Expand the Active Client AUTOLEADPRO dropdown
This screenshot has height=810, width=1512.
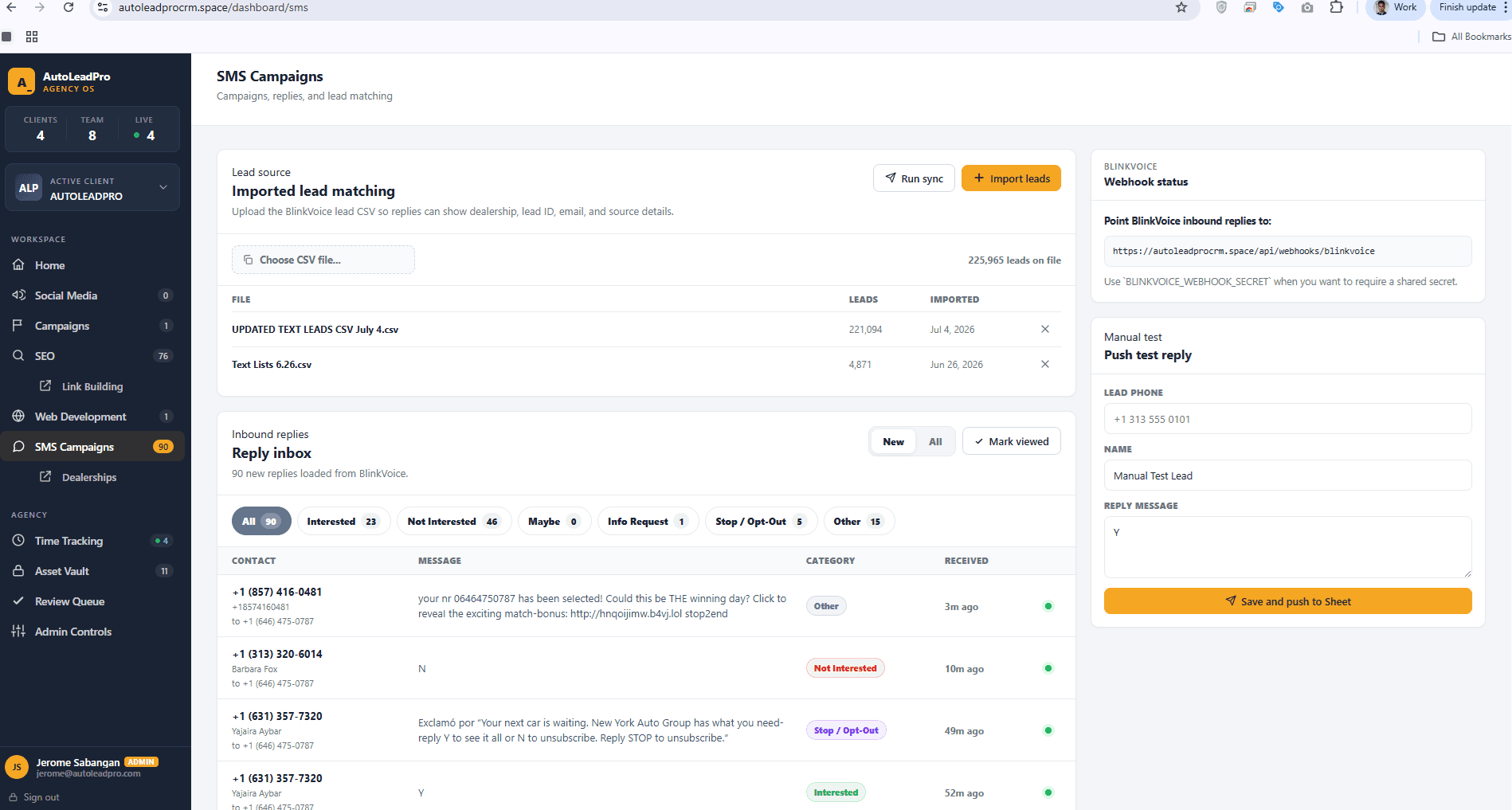coord(92,188)
